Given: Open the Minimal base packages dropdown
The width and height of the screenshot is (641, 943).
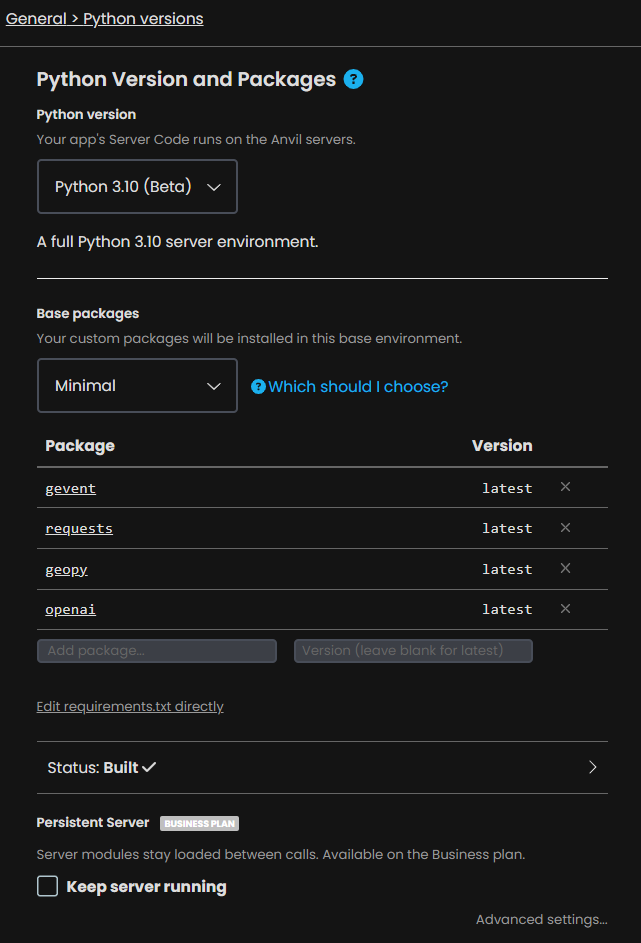Looking at the screenshot, I should tap(137, 385).
